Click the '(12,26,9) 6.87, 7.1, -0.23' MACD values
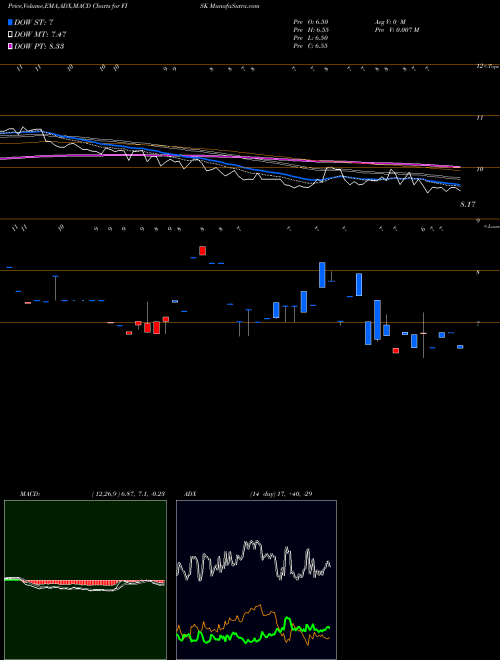Image resolution: width=500 pixels, height=660 pixels. [x=128, y=494]
